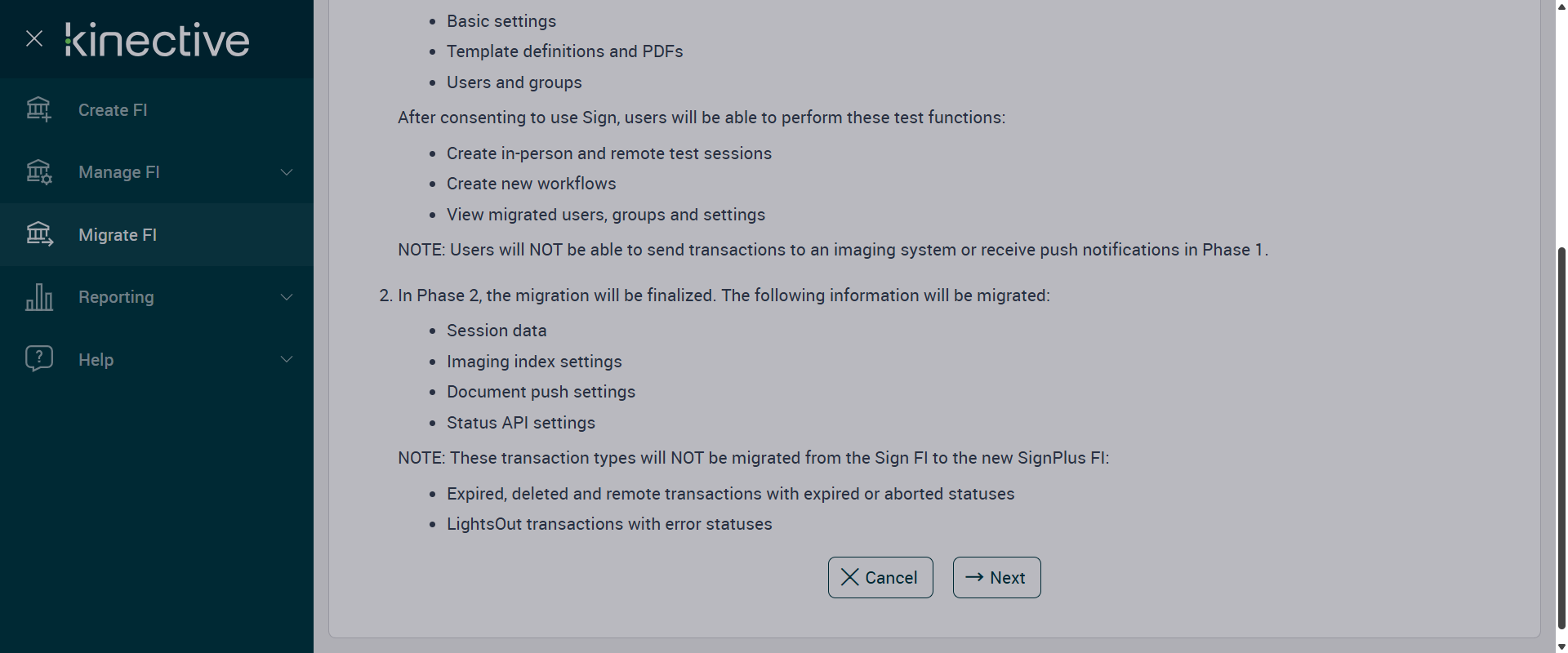Click the scrollbar track above the thumb
Image resolution: width=1568 pixels, height=653 pixels.
click(1561, 122)
